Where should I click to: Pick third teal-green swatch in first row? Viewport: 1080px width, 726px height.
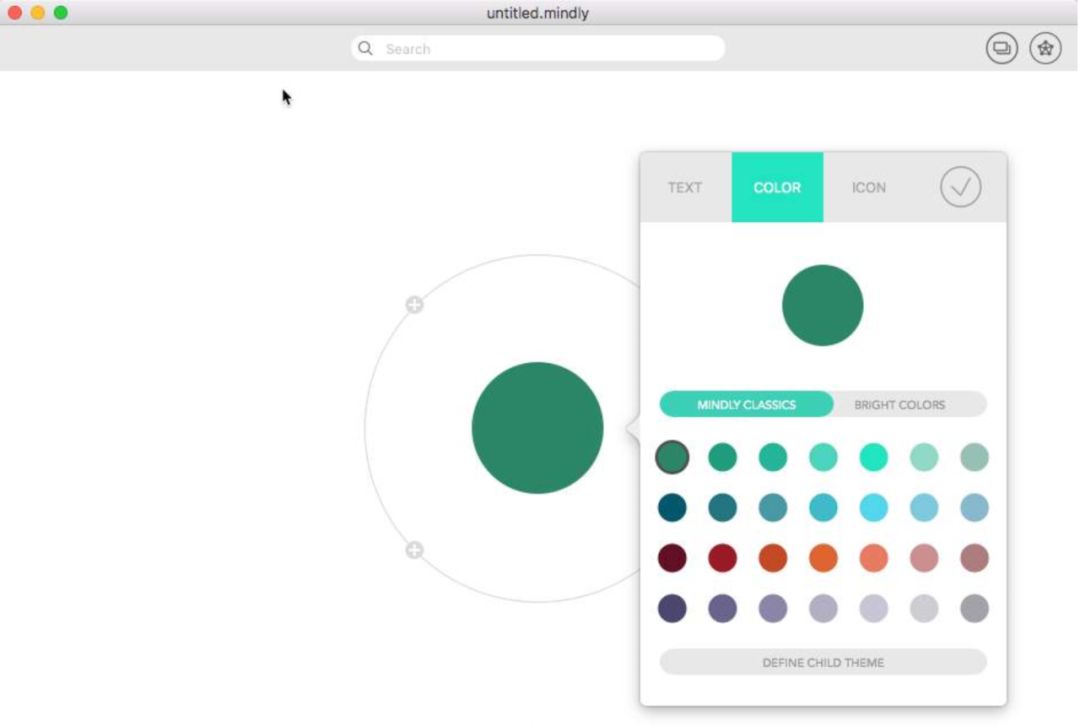point(772,457)
